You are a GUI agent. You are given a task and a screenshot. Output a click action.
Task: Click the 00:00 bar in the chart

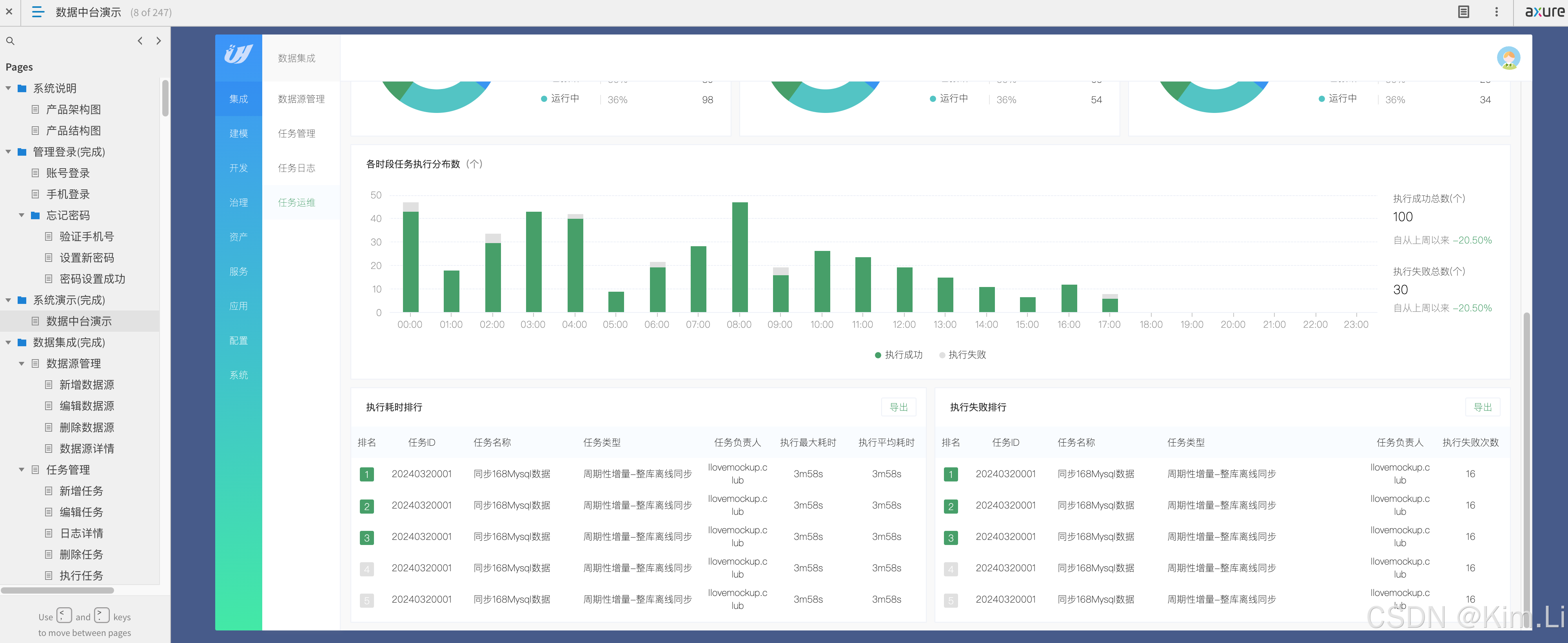pos(411,257)
